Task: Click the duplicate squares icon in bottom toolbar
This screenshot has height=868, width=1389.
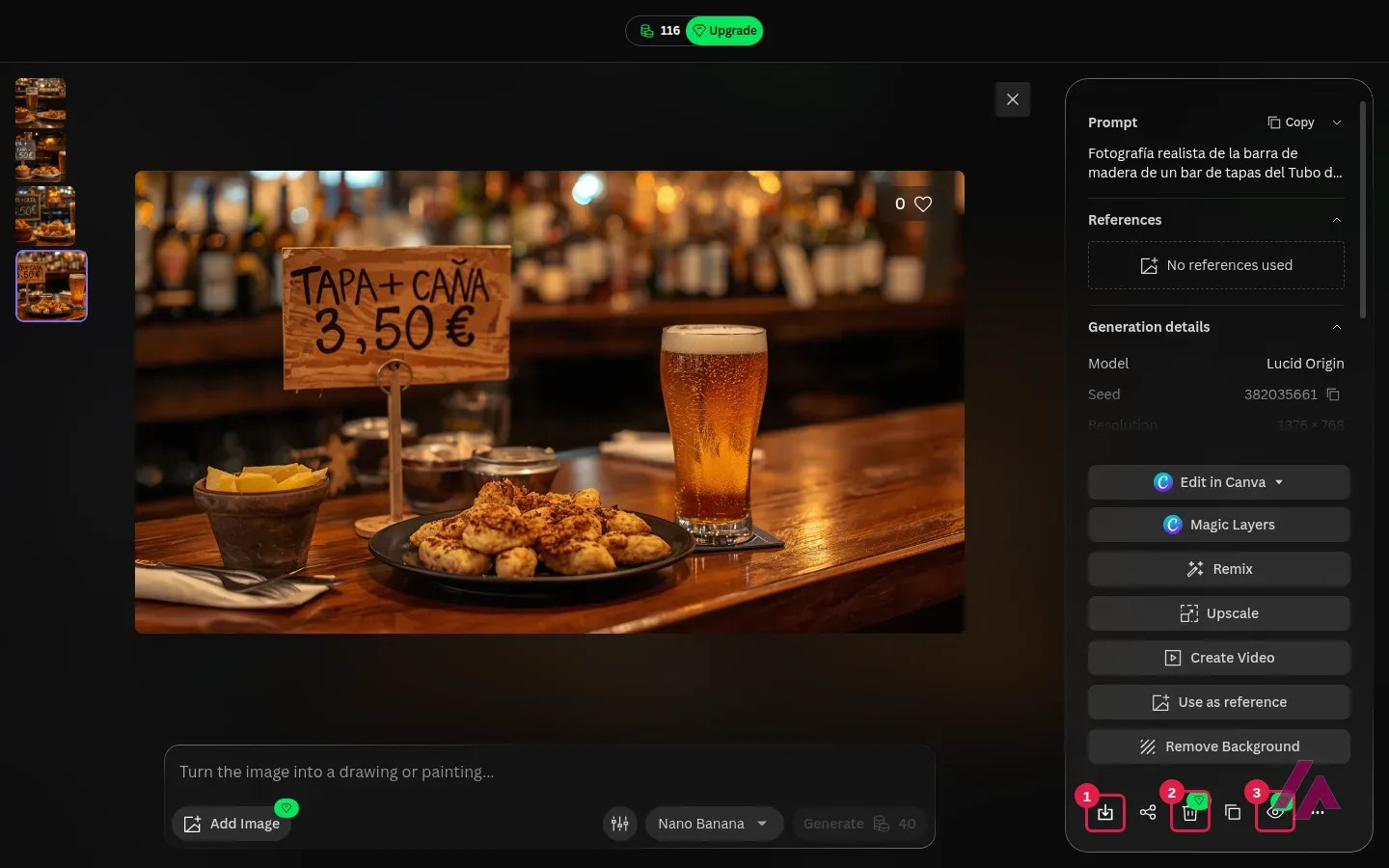Action: point(1233,812)
